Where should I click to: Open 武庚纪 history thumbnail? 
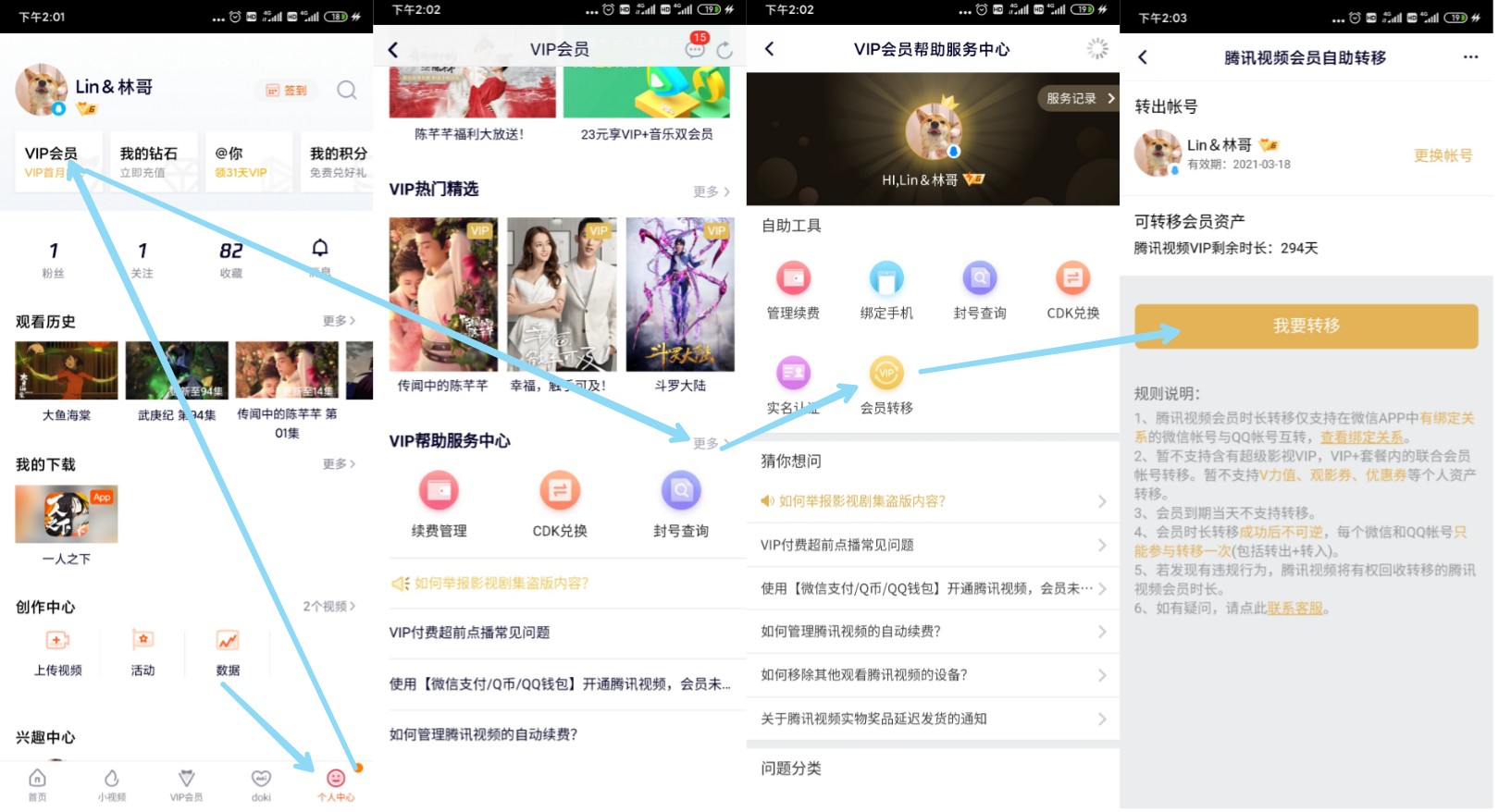[177, 370]
